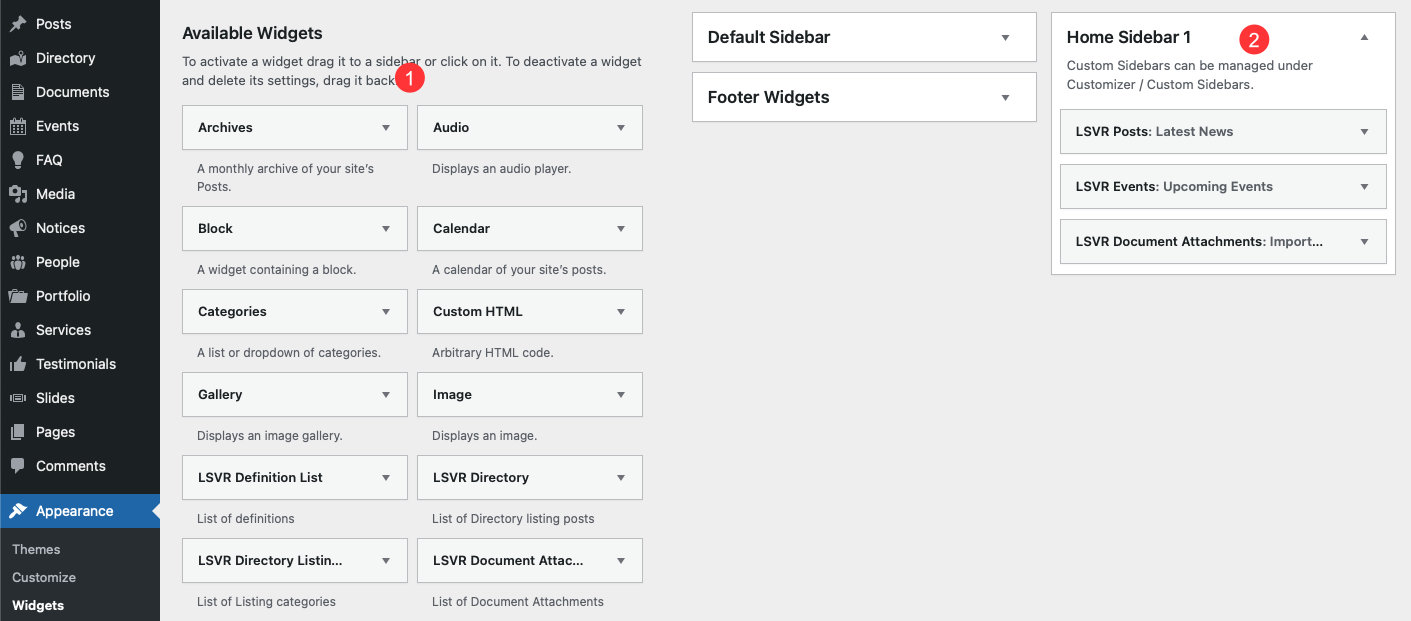Image resolution: width=1411 pixels, height=621 pixels.
Task: Click the Portfolio folder icon
Action: (18, 296)
